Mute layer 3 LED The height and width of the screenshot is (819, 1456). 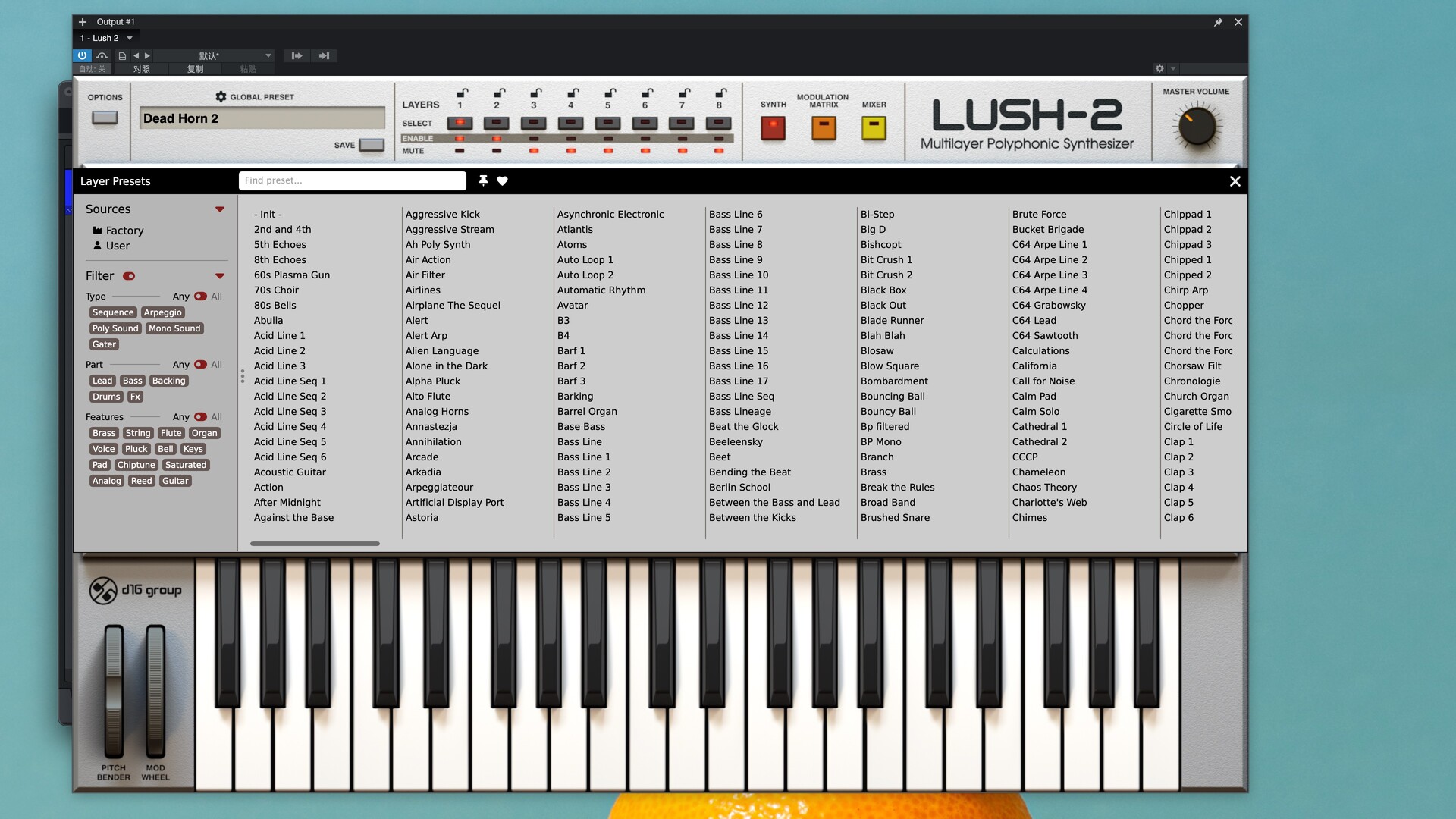tap(534, 151)
